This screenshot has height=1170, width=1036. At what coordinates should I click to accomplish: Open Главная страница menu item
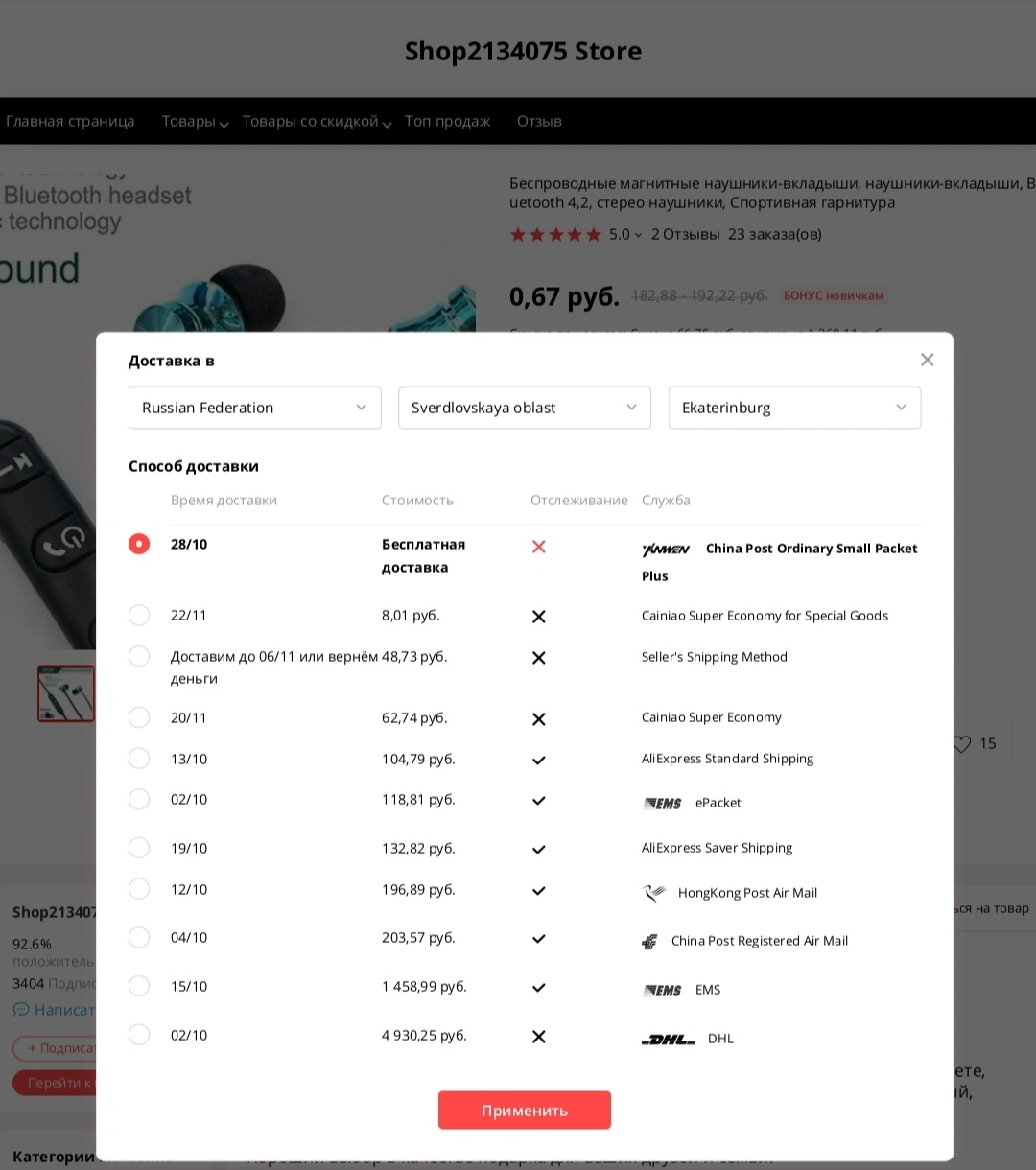coord(70,121)
